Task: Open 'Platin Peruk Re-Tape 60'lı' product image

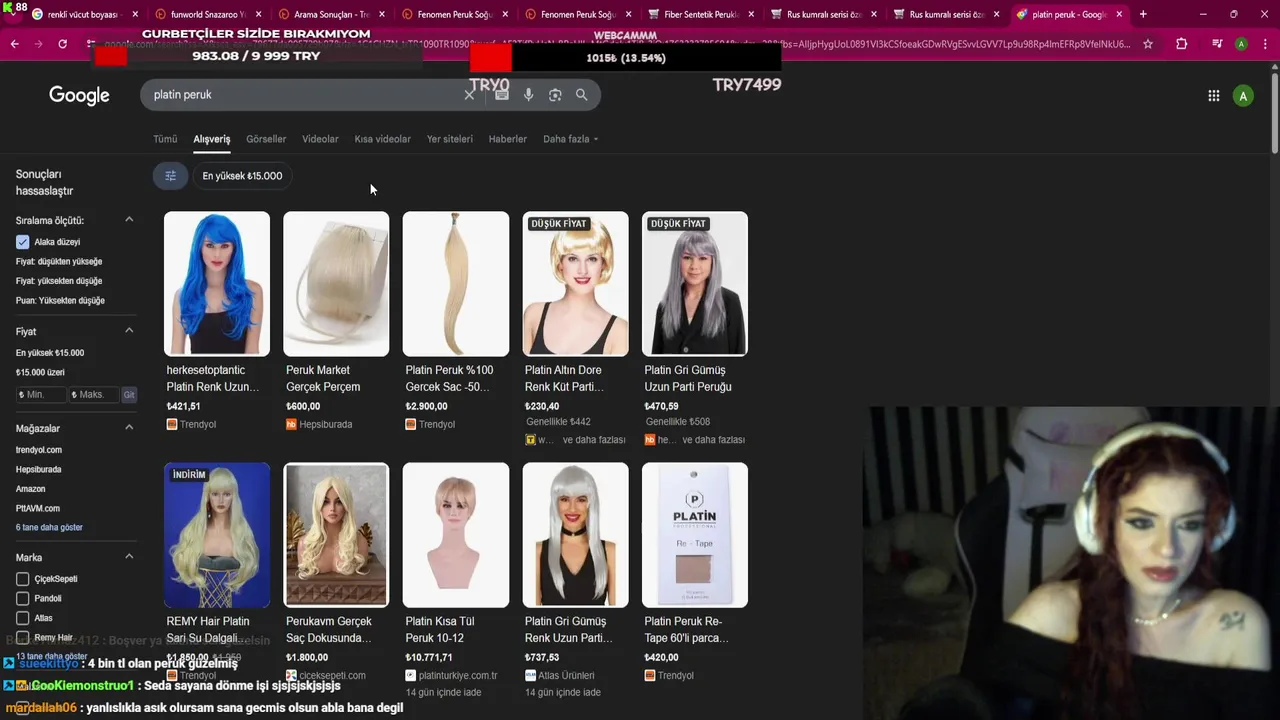Action: 695,535
